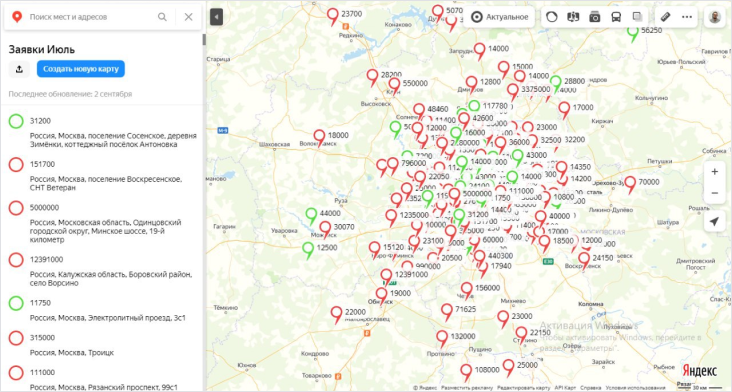Click the Создать новую карту button
Screen dimensions: 732x392
pos(81,69)
